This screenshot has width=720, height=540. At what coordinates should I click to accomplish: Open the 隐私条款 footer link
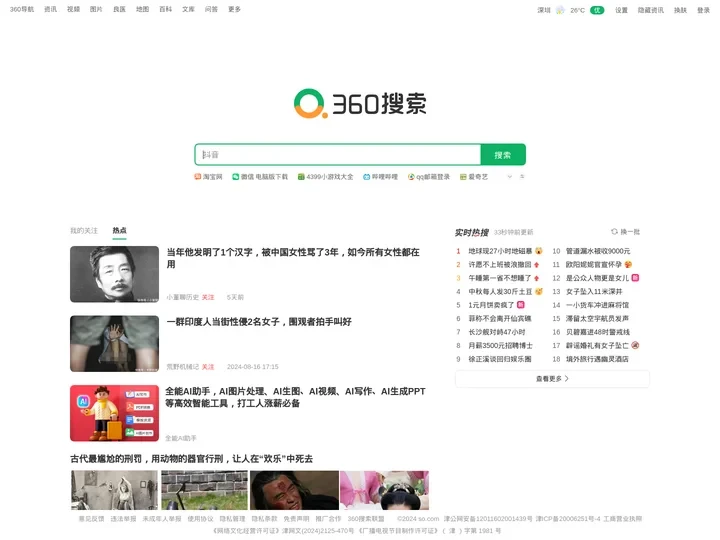tap(264, 519)
